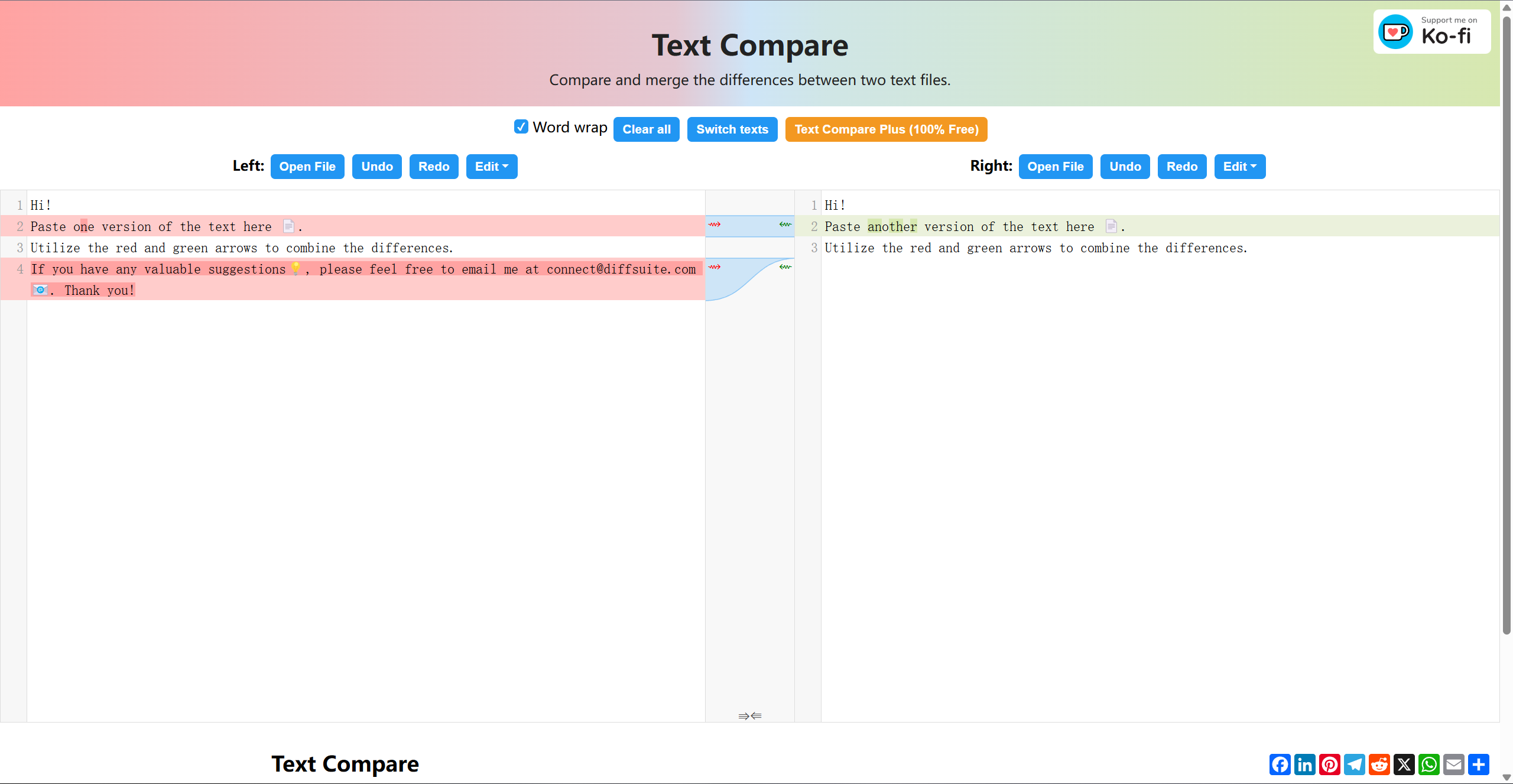Share on LinkedIn icon

click(x=1305, y=765)
